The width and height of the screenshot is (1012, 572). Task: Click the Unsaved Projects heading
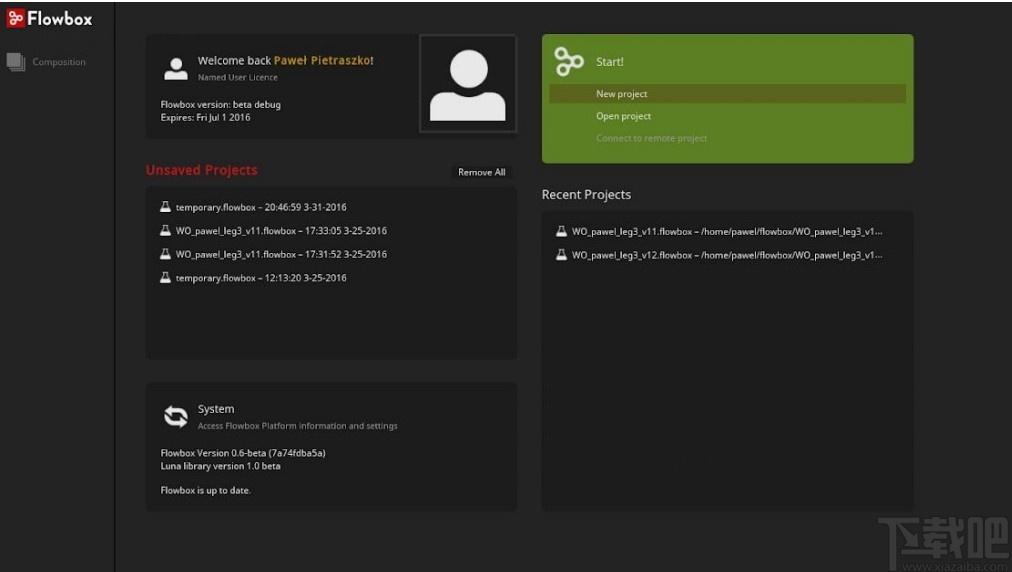click(x=201, y=170)
